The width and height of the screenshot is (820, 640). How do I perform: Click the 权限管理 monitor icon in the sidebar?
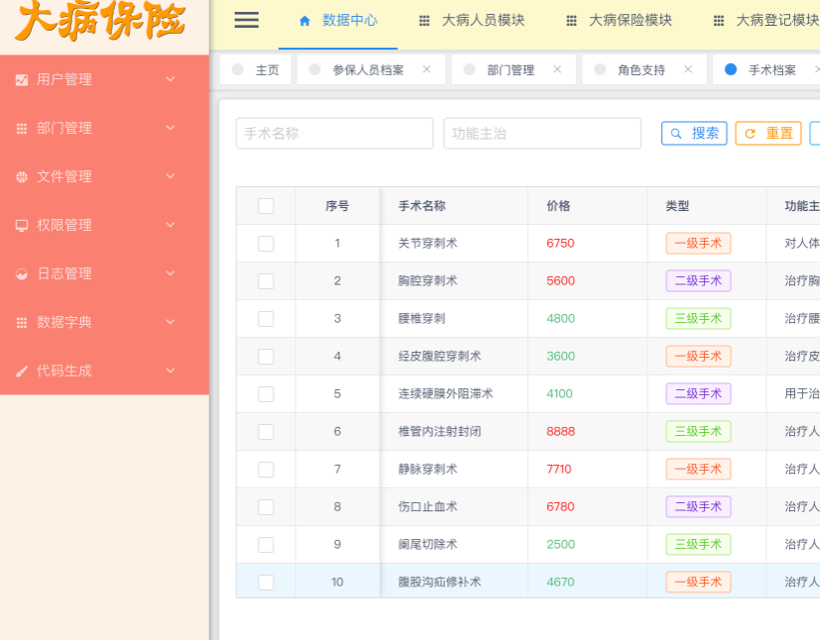(x=21, y=225)
